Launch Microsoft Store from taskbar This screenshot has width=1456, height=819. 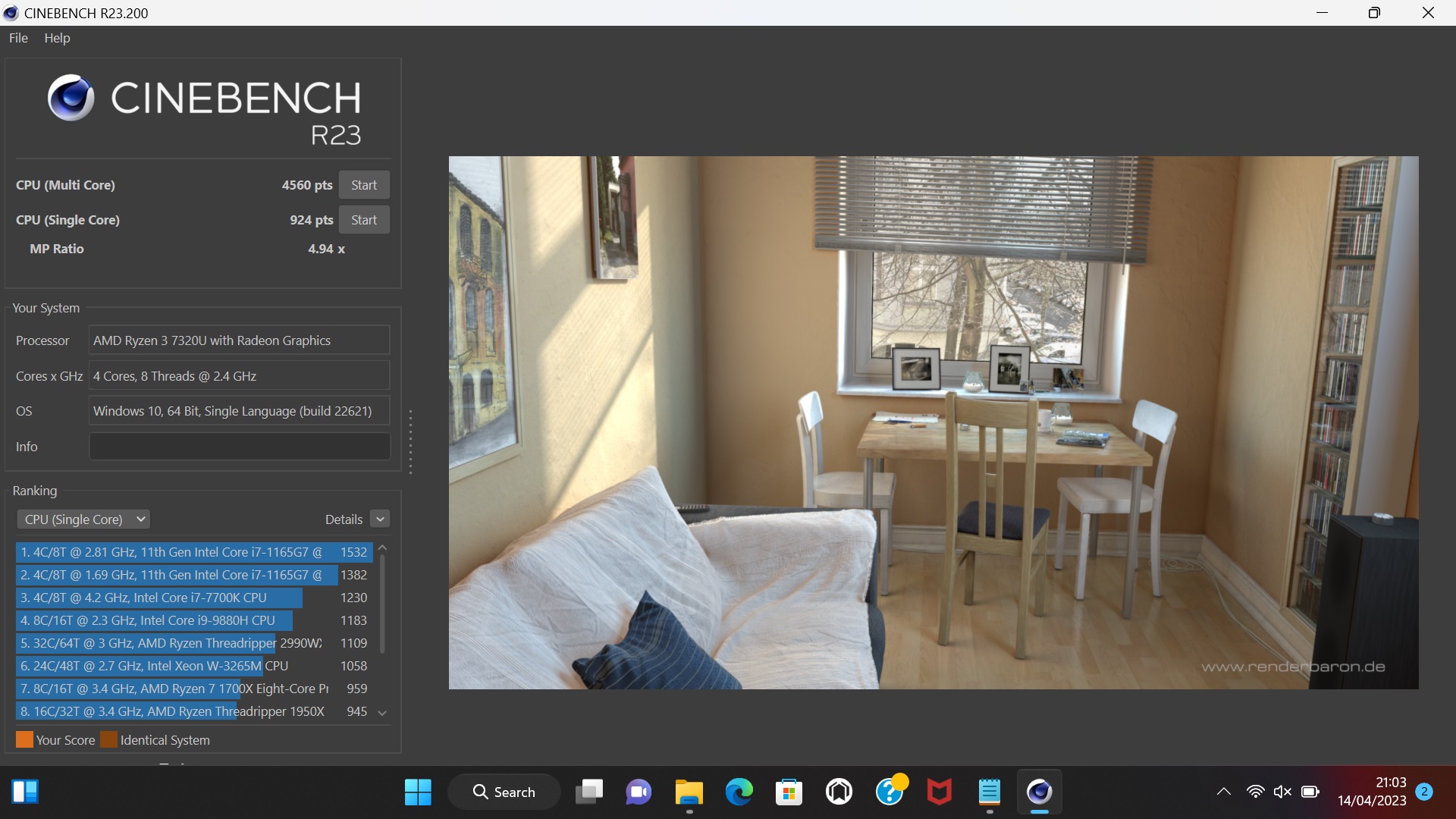[789, 792]
